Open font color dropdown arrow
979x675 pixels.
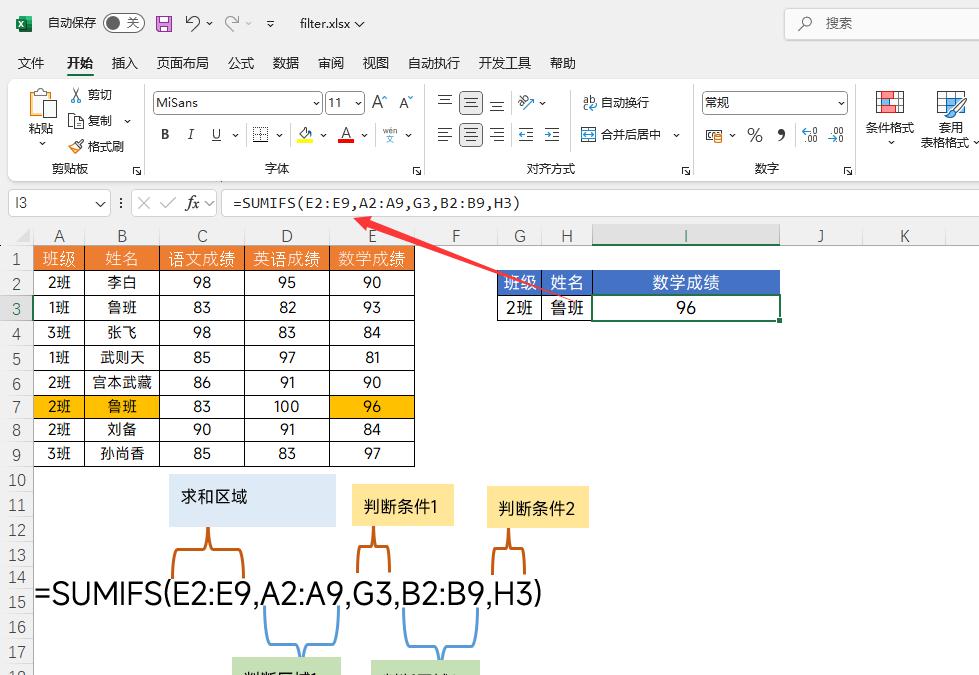click(x=365, y=135)
